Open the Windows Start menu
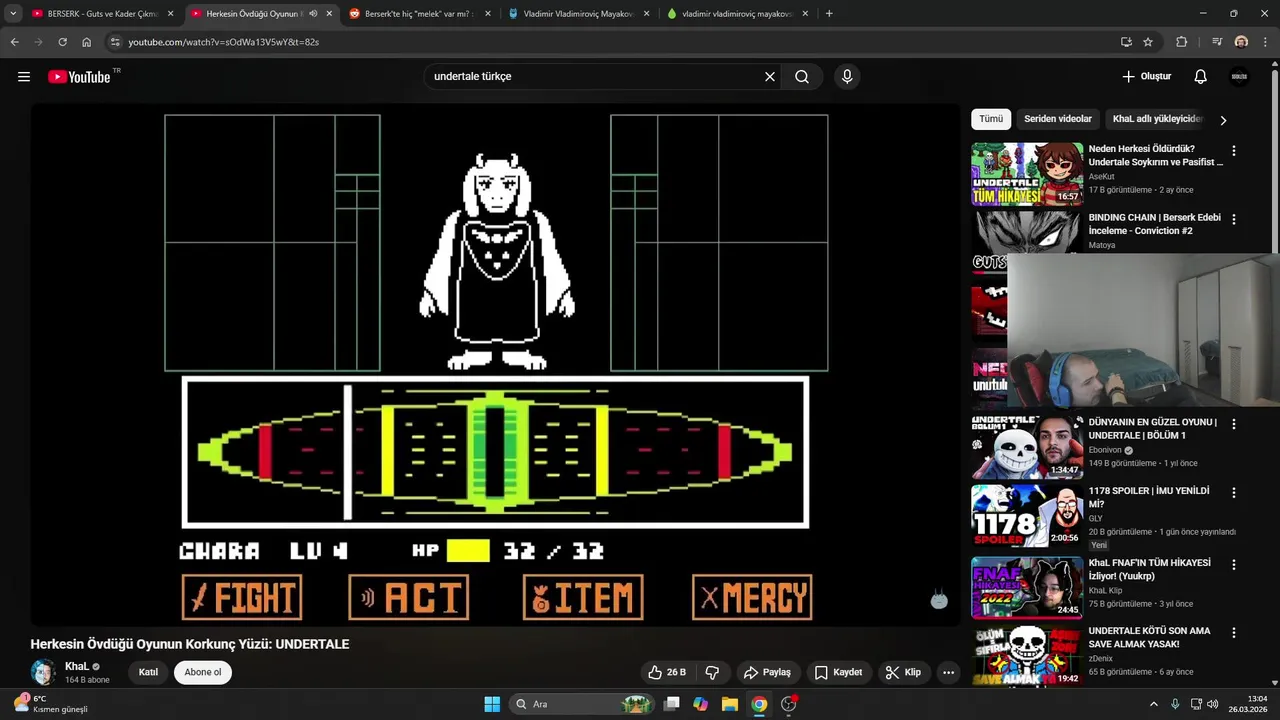Viewport: 1280px width, 720px height. tap(492, 704)
